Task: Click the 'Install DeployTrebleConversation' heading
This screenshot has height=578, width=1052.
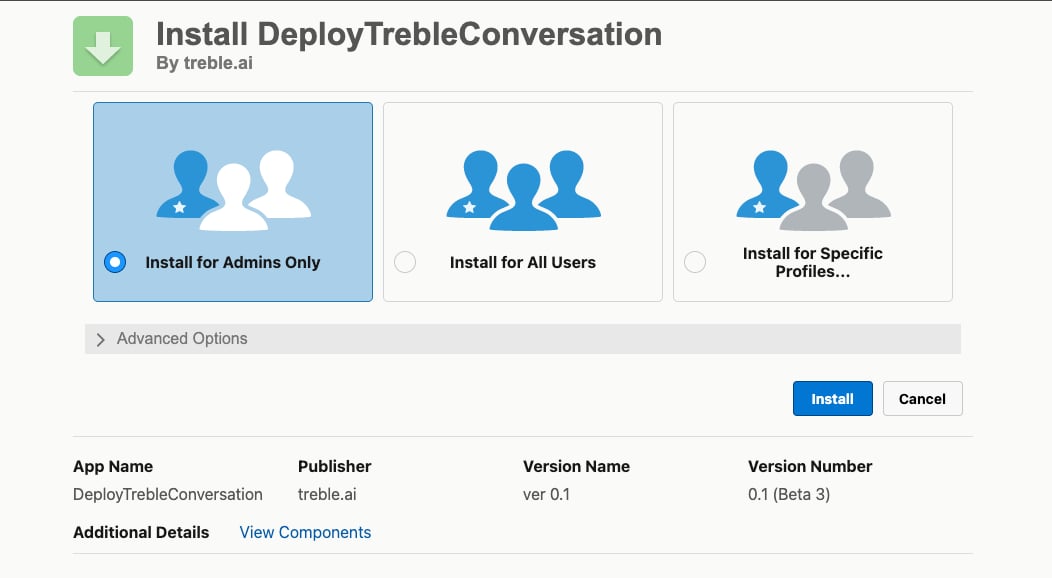Action: pos(409,34)
